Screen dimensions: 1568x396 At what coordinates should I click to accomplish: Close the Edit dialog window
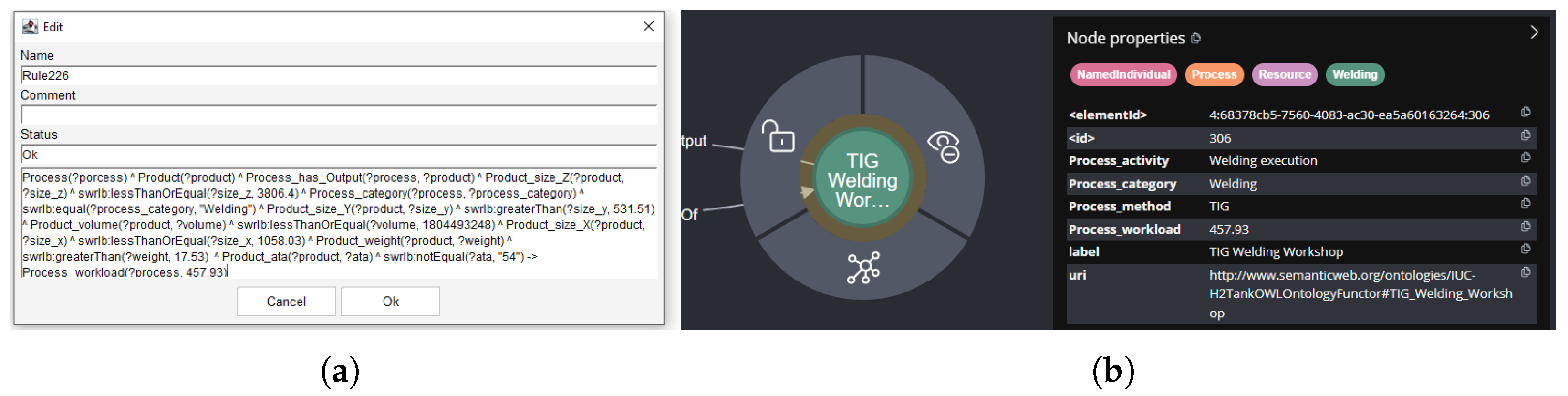pos(648,27)
